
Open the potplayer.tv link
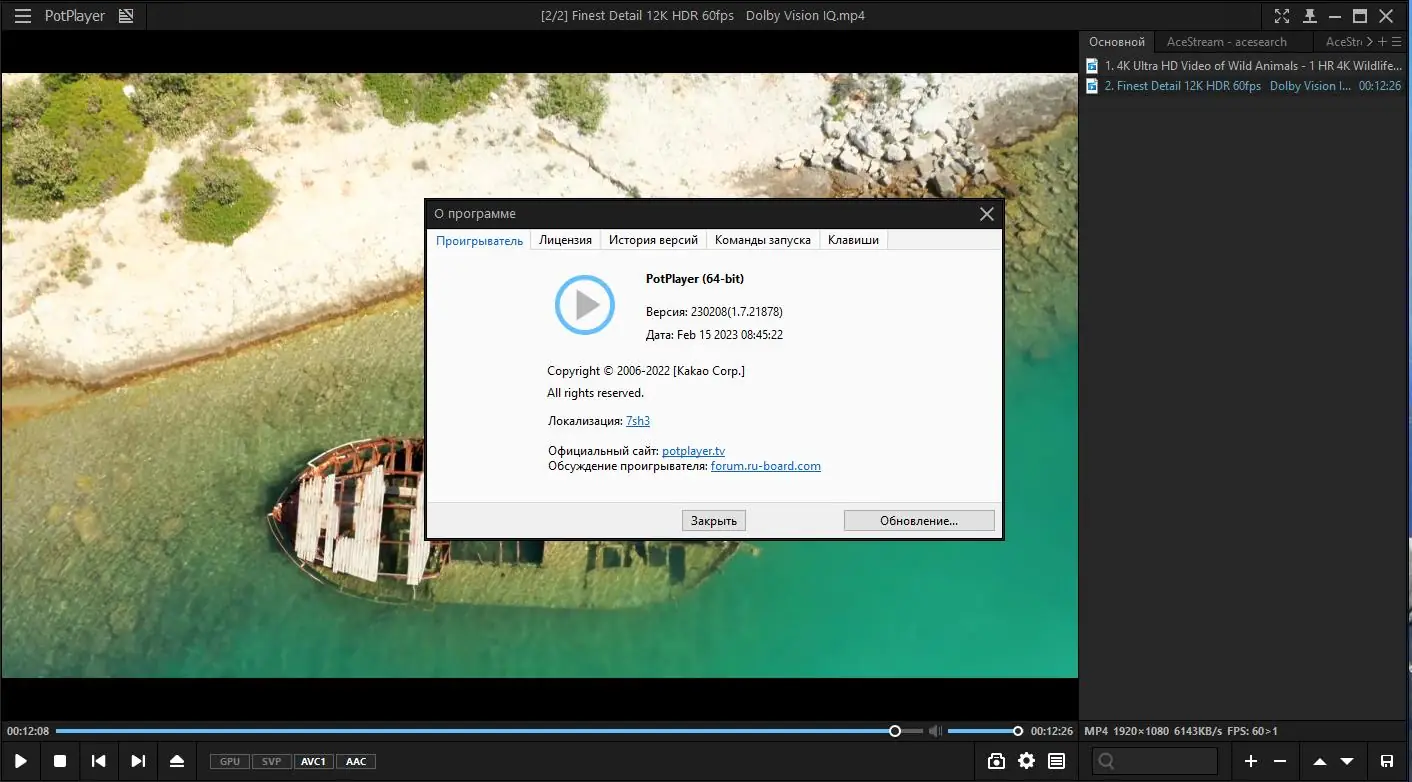point(693,451)
